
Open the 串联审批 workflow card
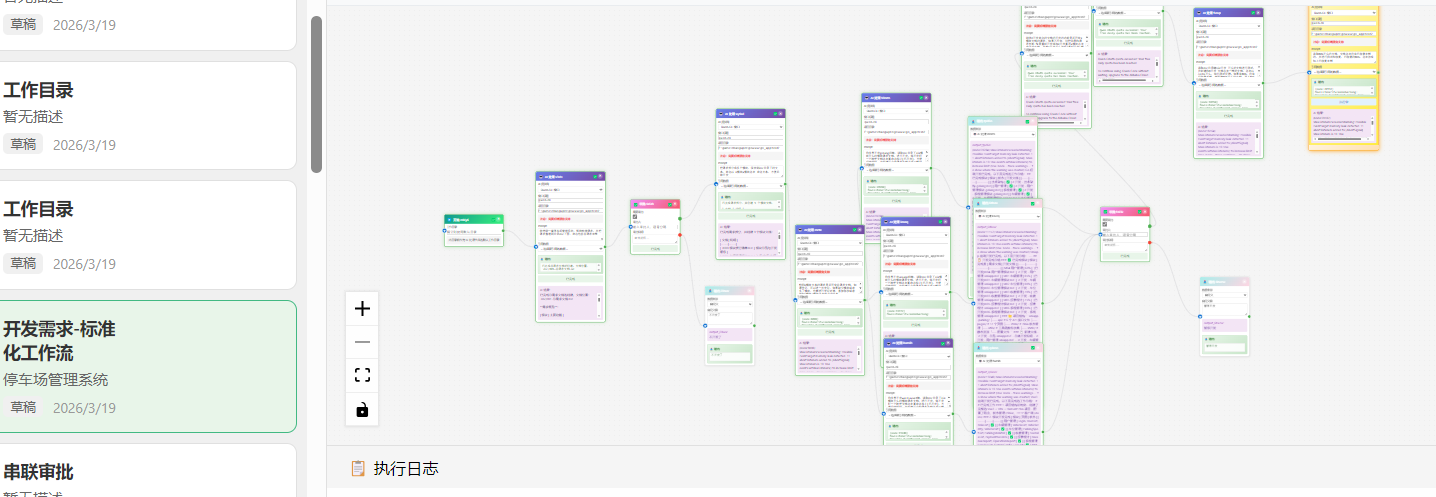point(148,471)
